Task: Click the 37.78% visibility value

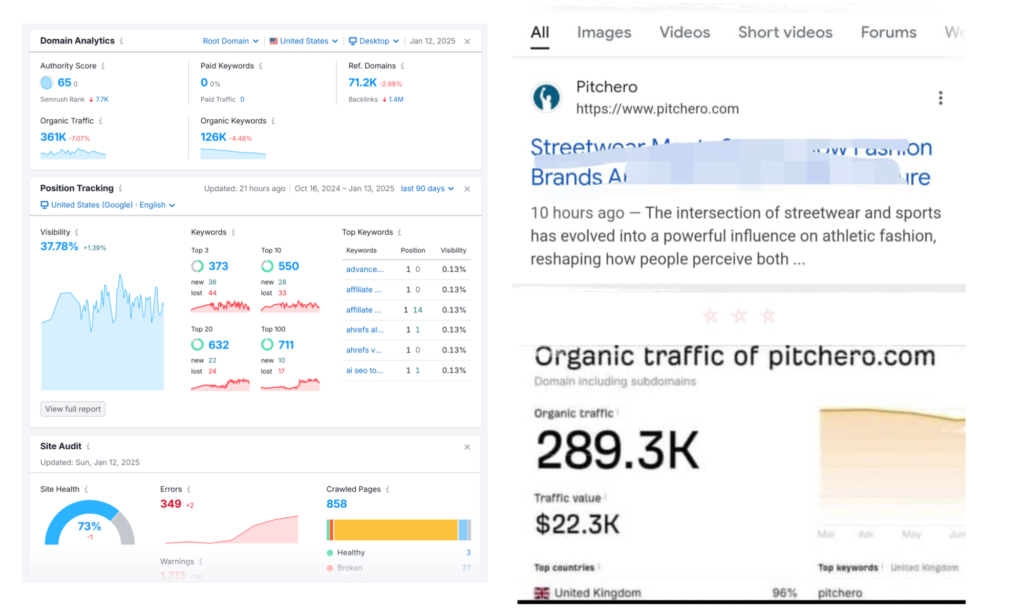Action: (59, 246)
